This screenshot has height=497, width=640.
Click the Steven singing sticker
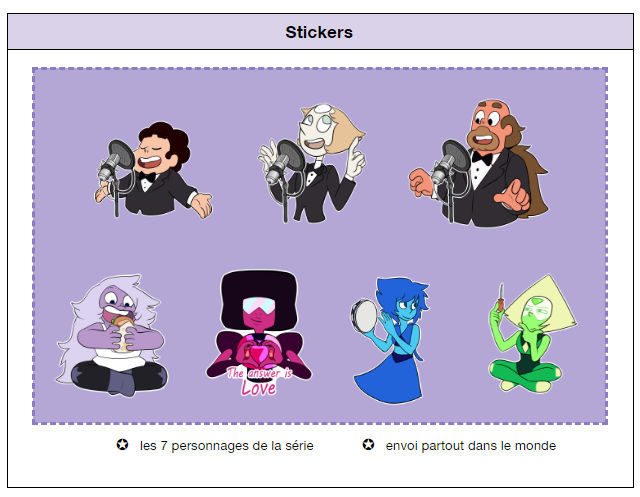click(154, 170)
